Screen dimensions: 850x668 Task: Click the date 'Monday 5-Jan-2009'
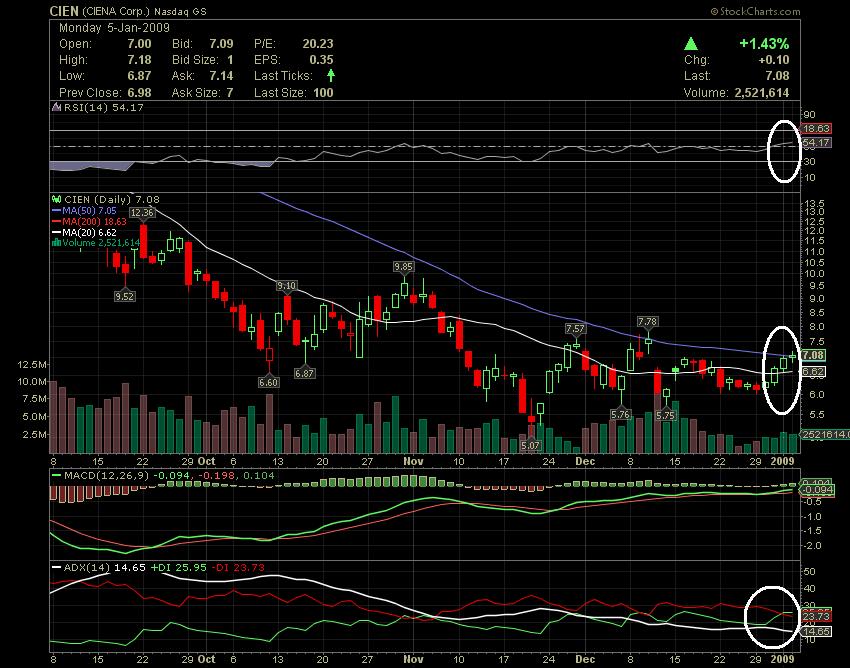(x=114, y=28)
